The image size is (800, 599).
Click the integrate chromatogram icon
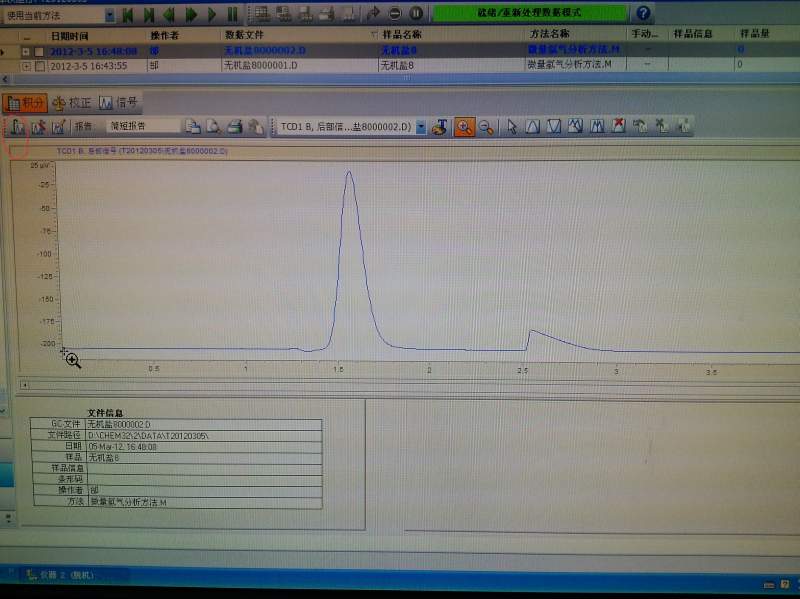point(18,127)
